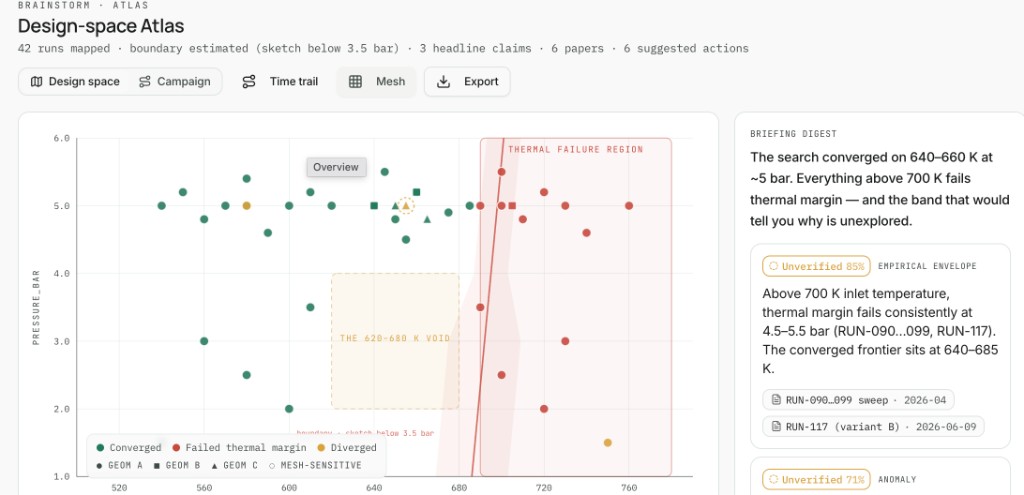1024x495 pixels.
Task: Open the Export button
Action: coord(467,82)
